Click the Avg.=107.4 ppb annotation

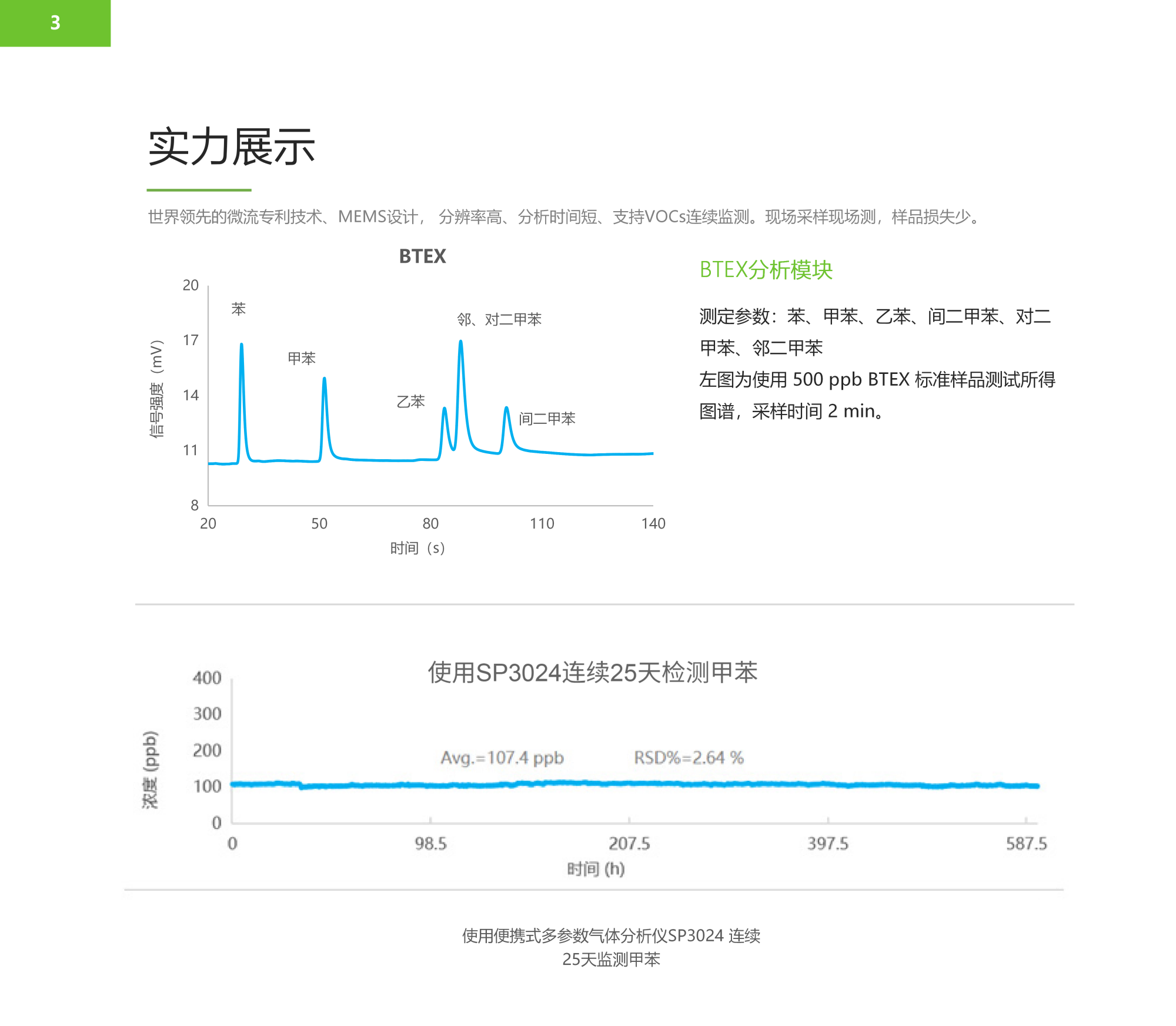coord(502,757)
